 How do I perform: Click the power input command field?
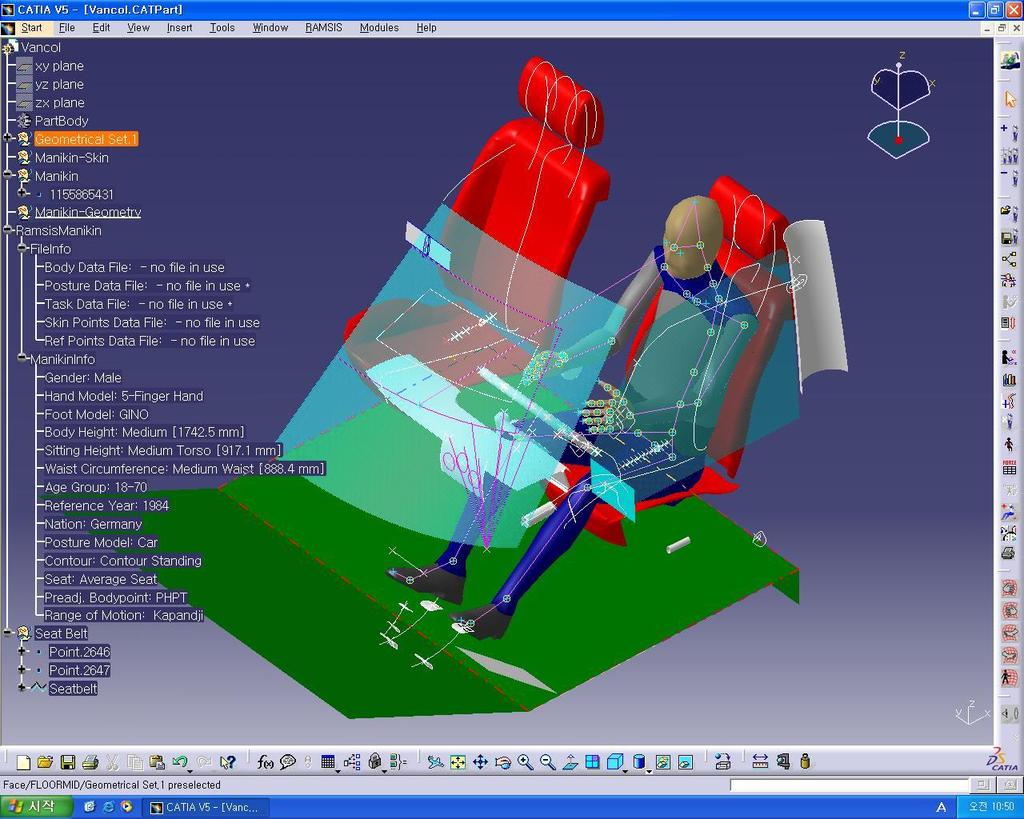(848, 785)
